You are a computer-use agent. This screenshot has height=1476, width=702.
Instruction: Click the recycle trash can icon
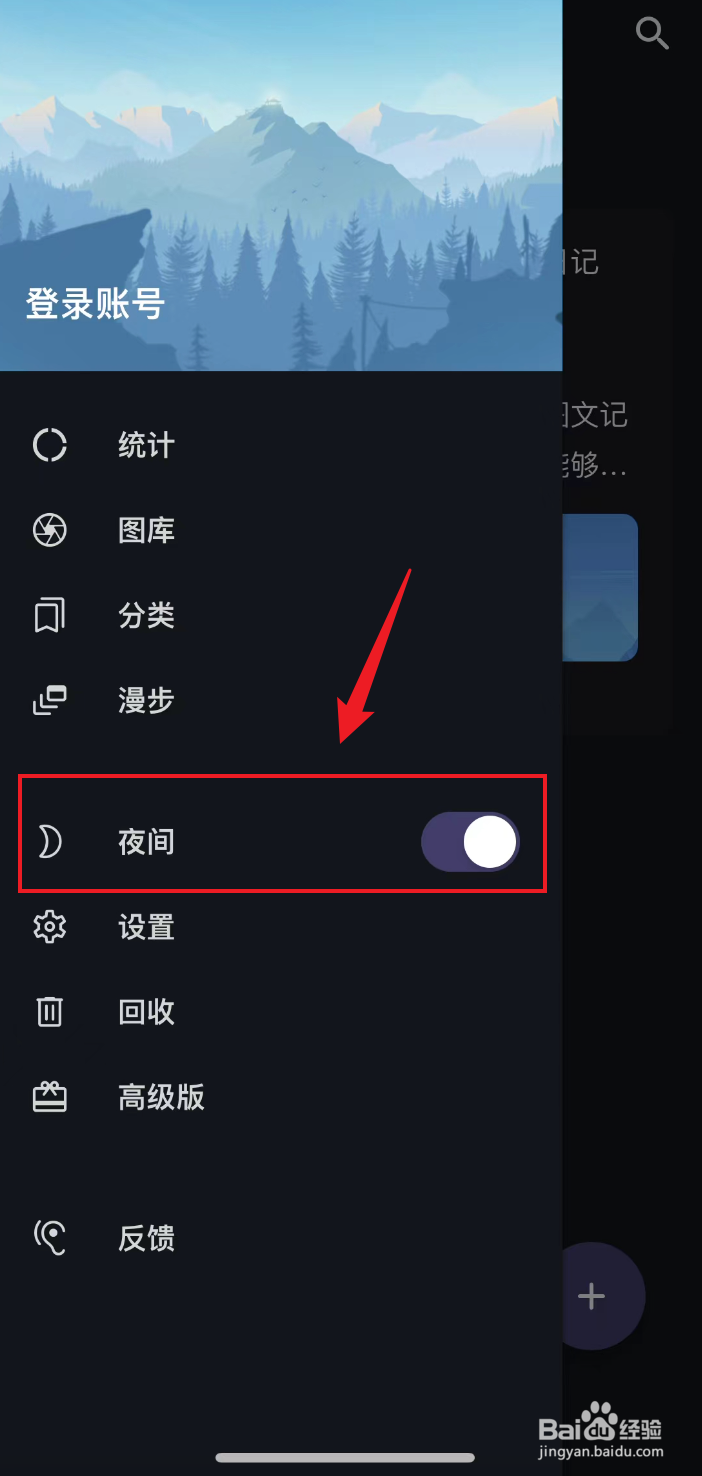(x=49, y=1012)
